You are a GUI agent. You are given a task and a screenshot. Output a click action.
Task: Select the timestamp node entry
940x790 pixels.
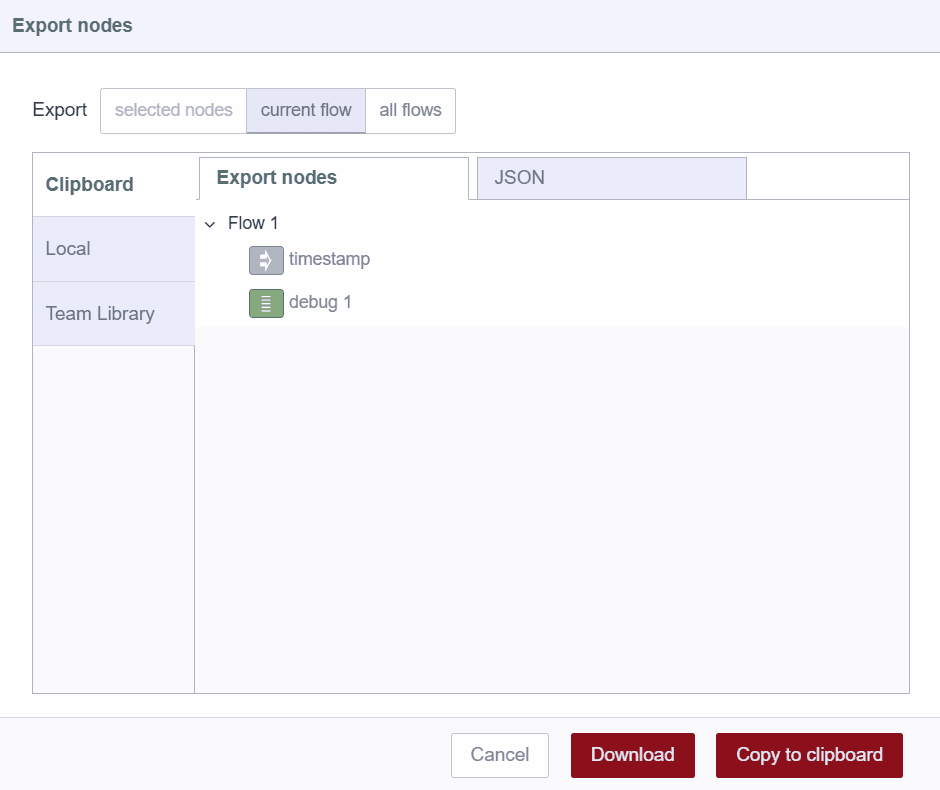[329, 260]
